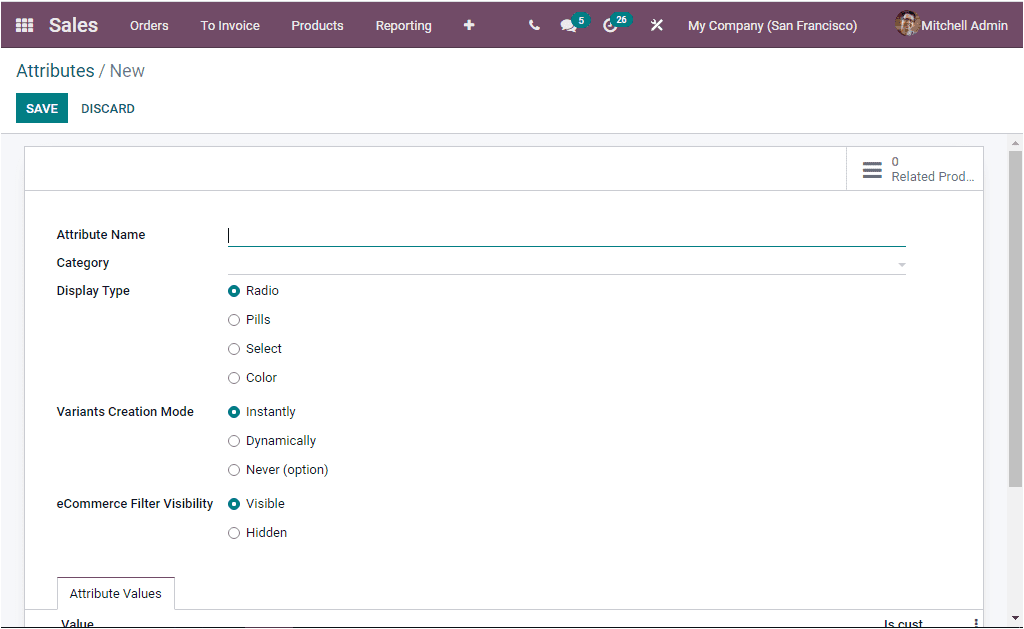
Task: Click the developer tools wrench icon
Action: click(x=656, y=25)
